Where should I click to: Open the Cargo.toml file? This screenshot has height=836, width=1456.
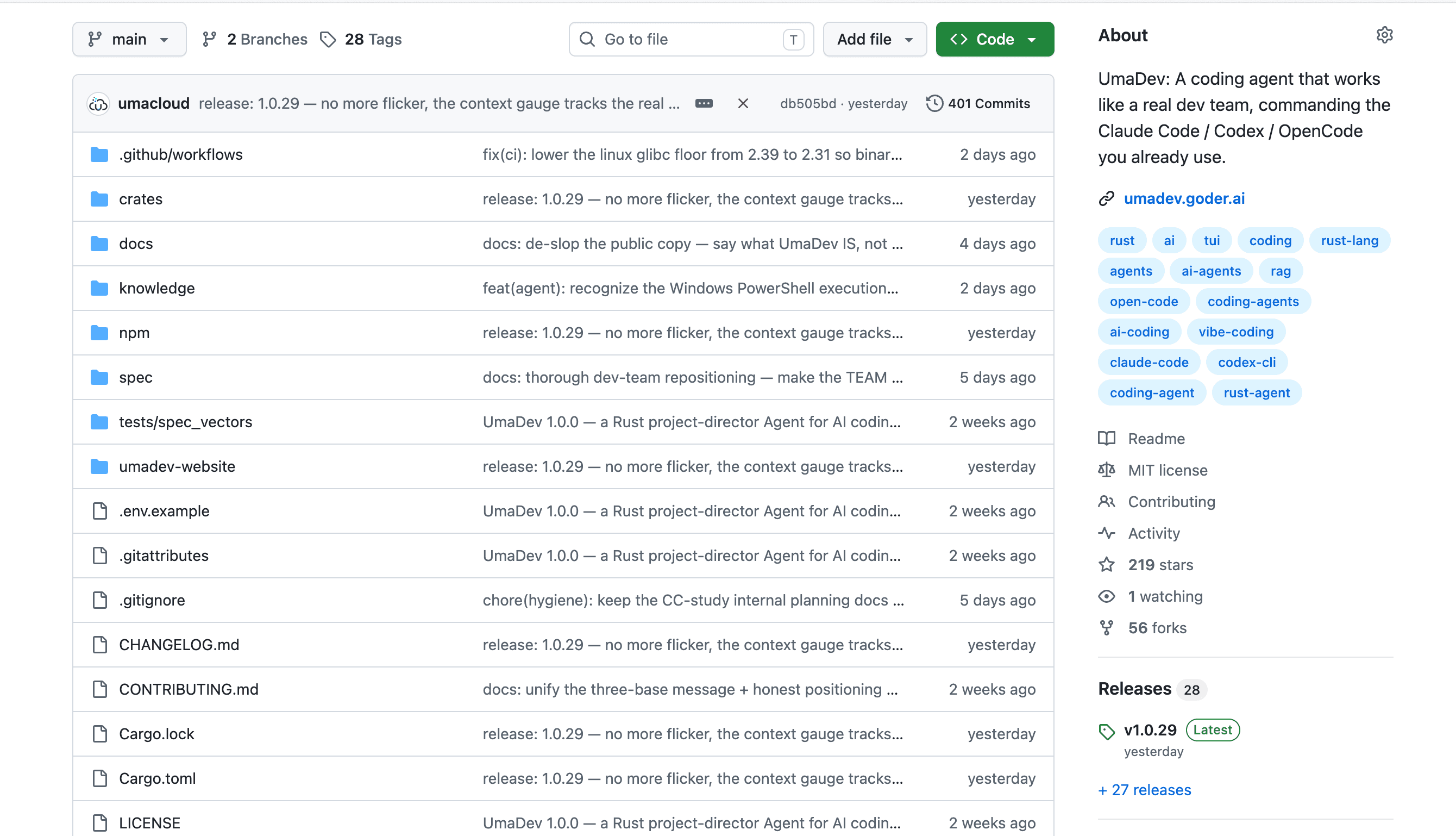coord(157,778)
